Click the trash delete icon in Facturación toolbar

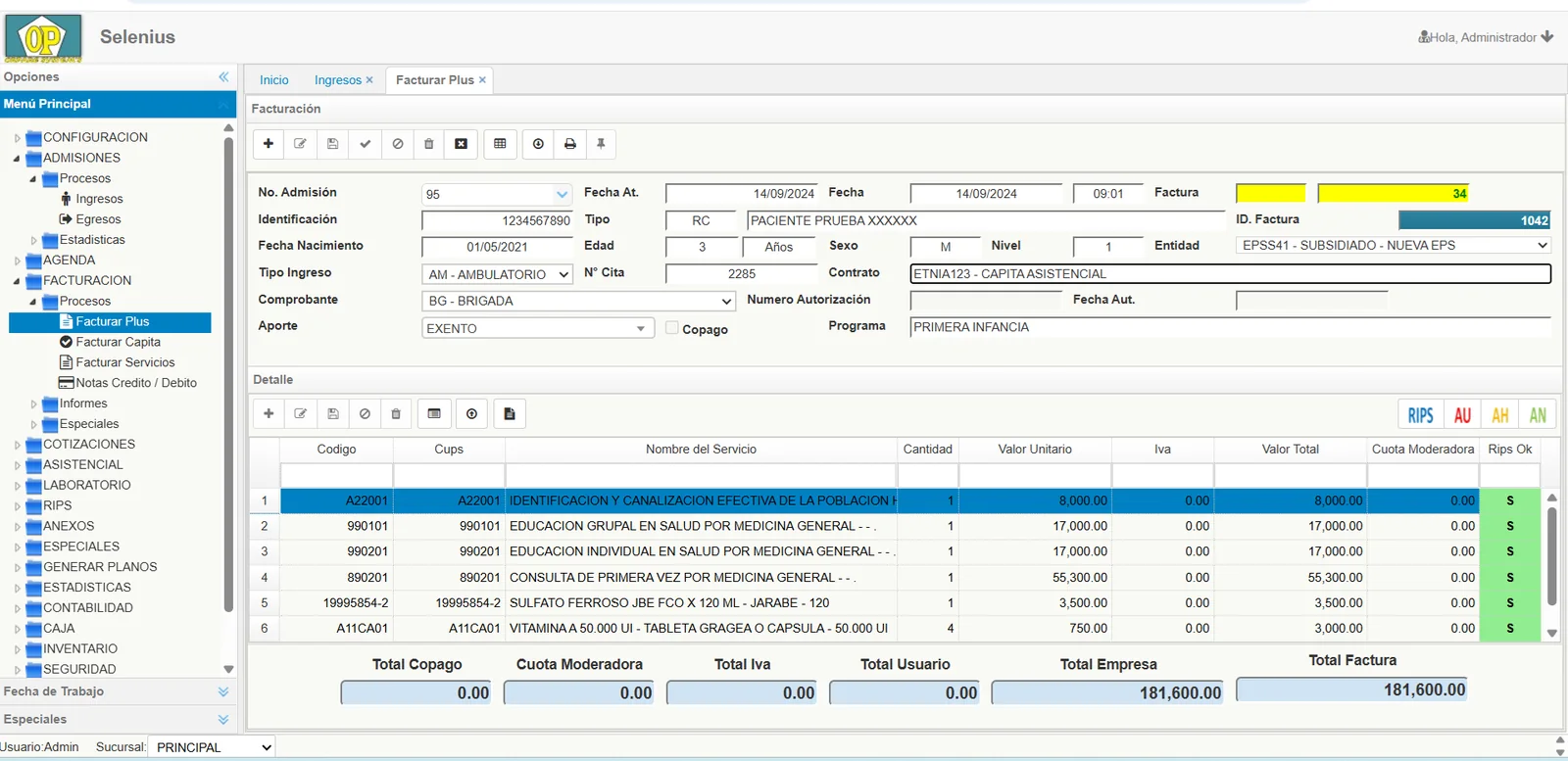click(x=429, y=144)
